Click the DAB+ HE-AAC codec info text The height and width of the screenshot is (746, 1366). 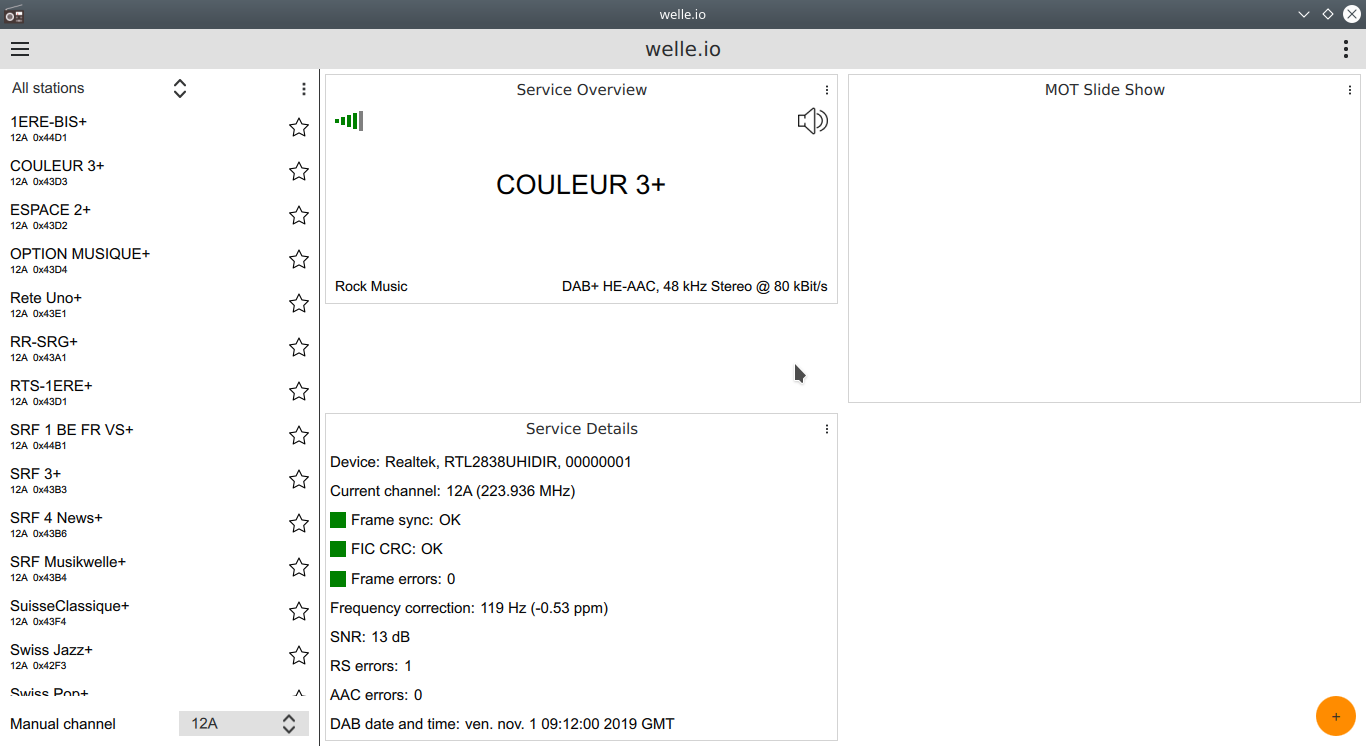695,286
